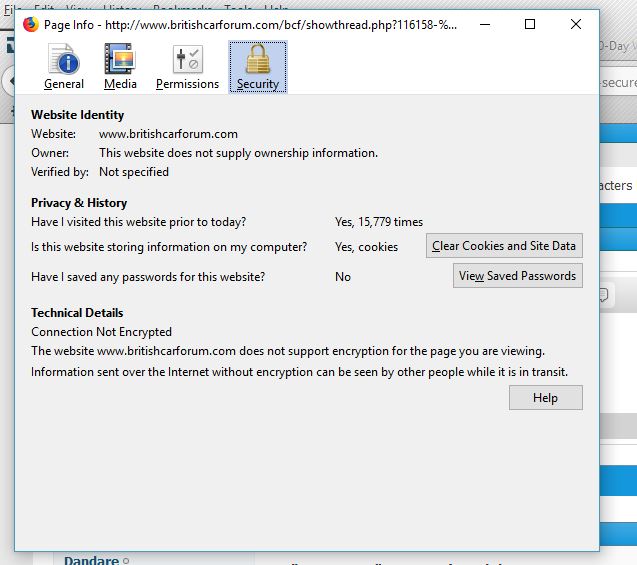Click the Help button
This screenshot has width=637, height=565.
545,398
